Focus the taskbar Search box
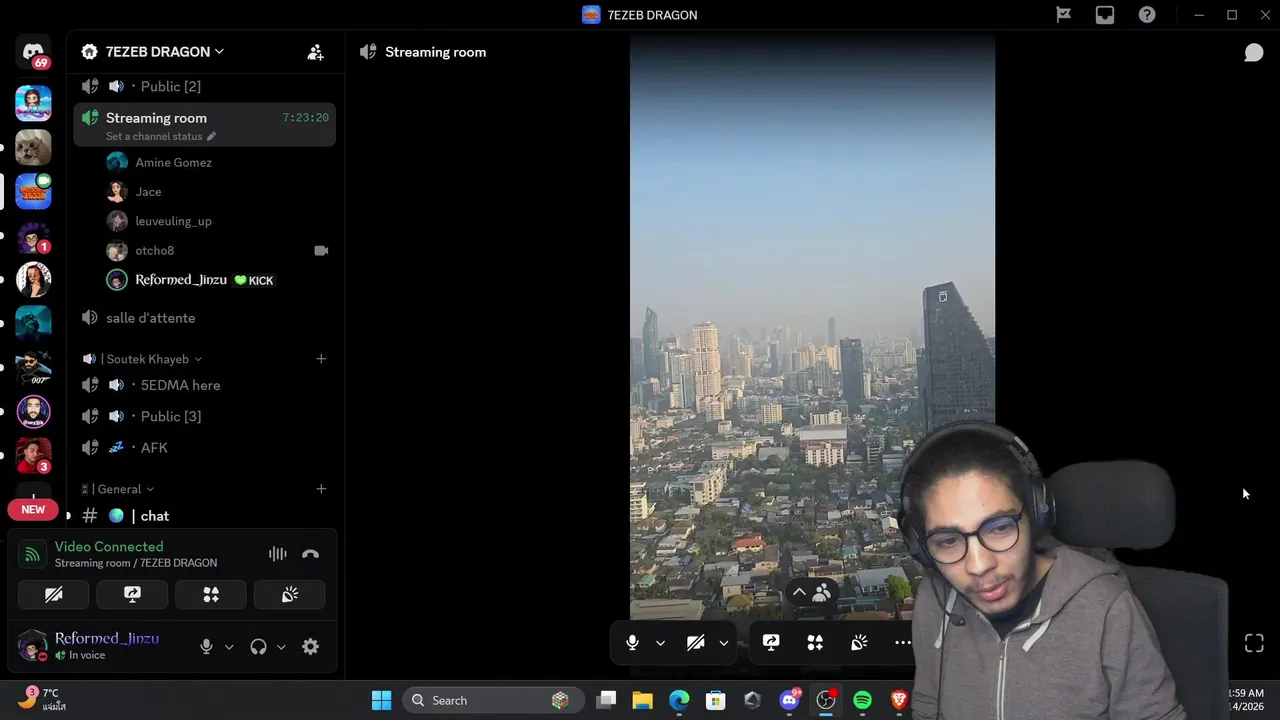This screenshot has width=1280, height=720. click(491, 700)
